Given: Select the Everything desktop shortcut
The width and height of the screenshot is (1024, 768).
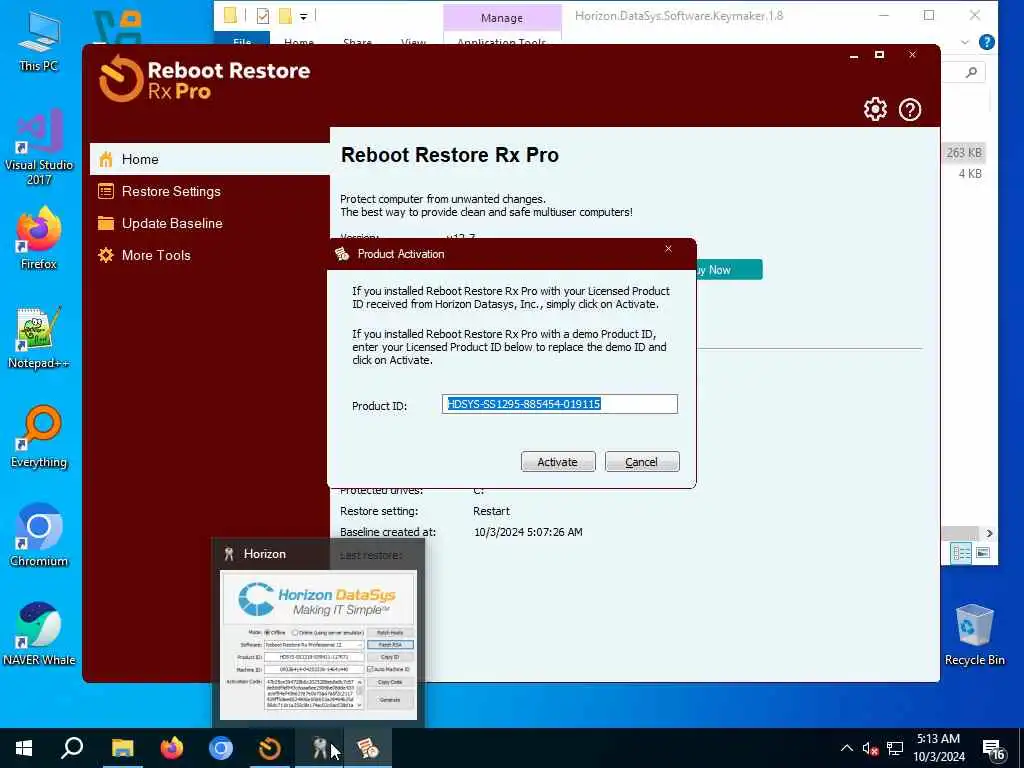Looking at the screenshot, I should (x=39, y=437).
